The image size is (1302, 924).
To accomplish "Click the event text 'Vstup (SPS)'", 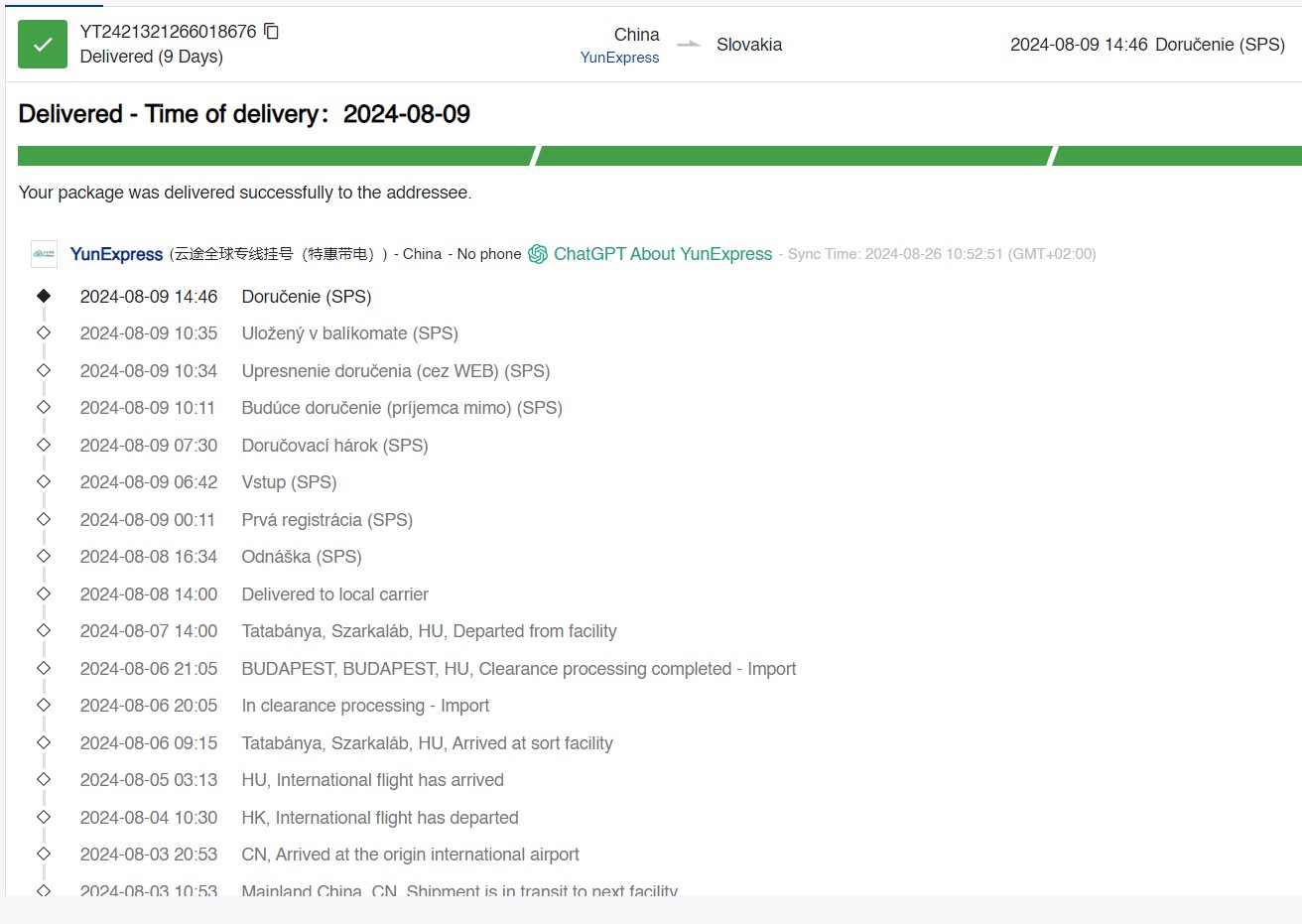I will point(290,482).
